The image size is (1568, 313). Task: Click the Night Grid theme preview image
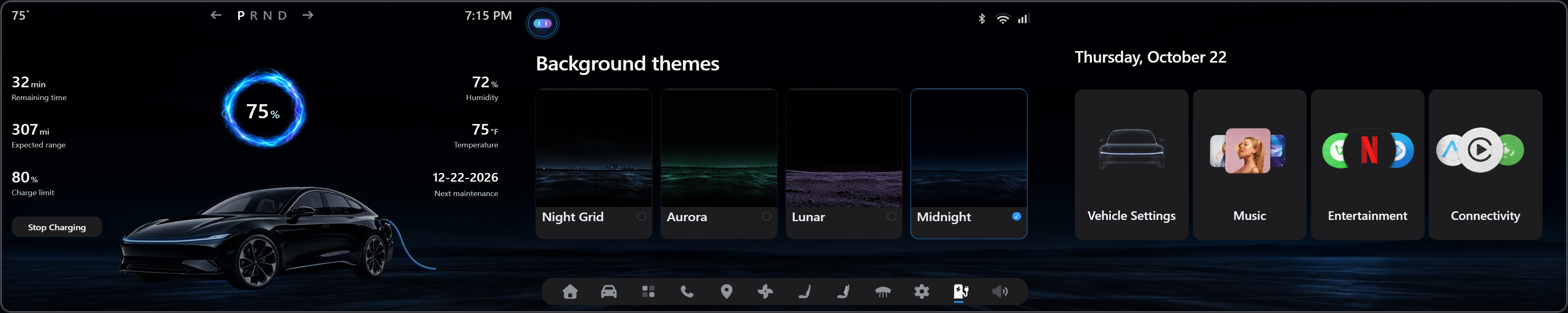click(593, 148)
